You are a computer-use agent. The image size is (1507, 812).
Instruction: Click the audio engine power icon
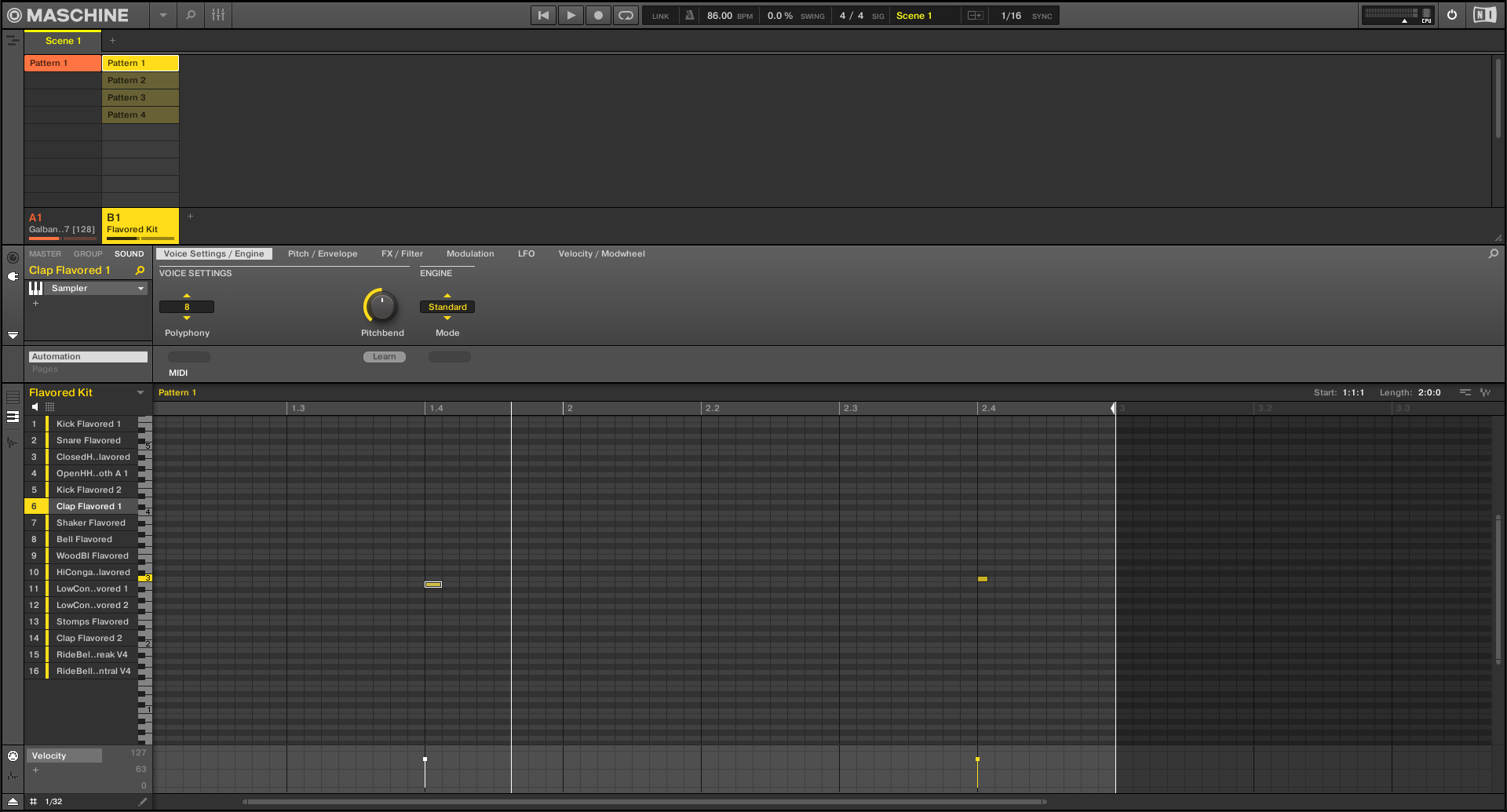(1452, 15)
